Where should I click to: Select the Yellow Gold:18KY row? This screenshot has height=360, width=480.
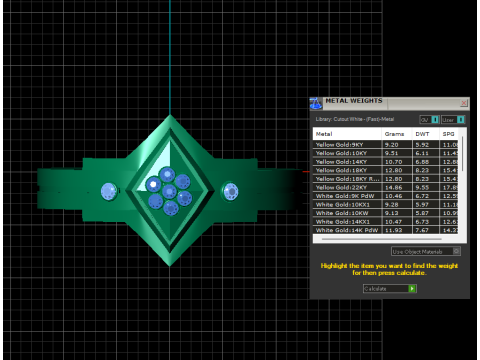pos(386,170)
